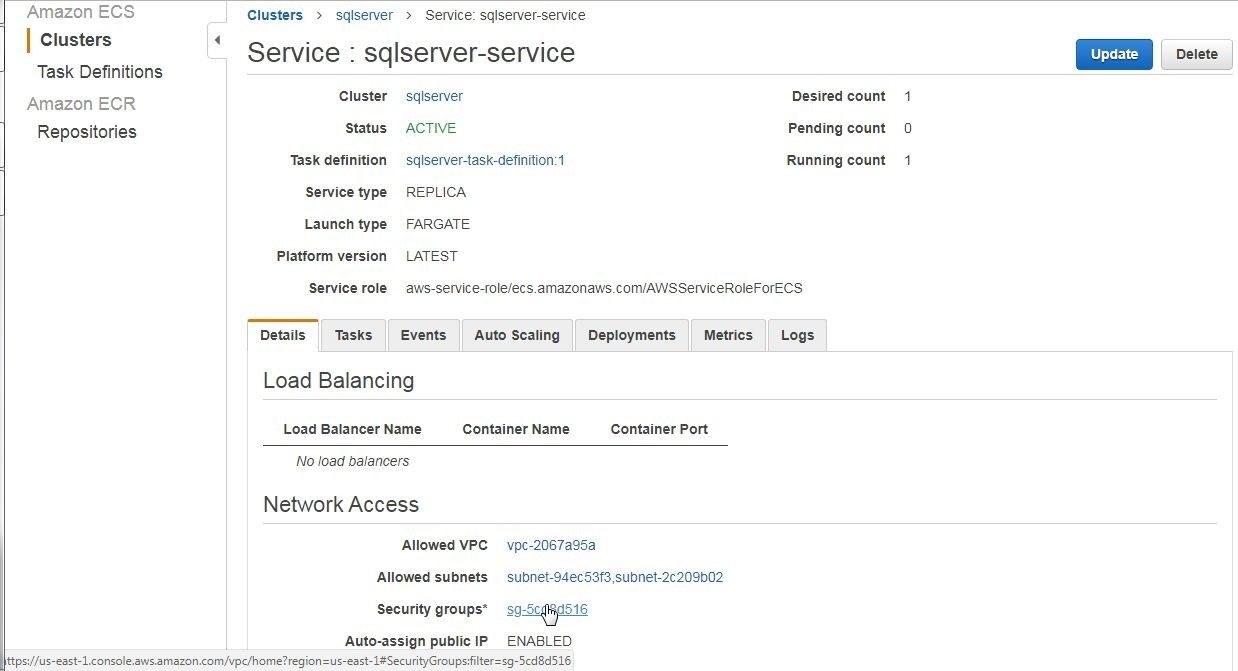1238x671 pixels.
Task: Switch to the Metrics tab
Action: click(x=728, y=335)
